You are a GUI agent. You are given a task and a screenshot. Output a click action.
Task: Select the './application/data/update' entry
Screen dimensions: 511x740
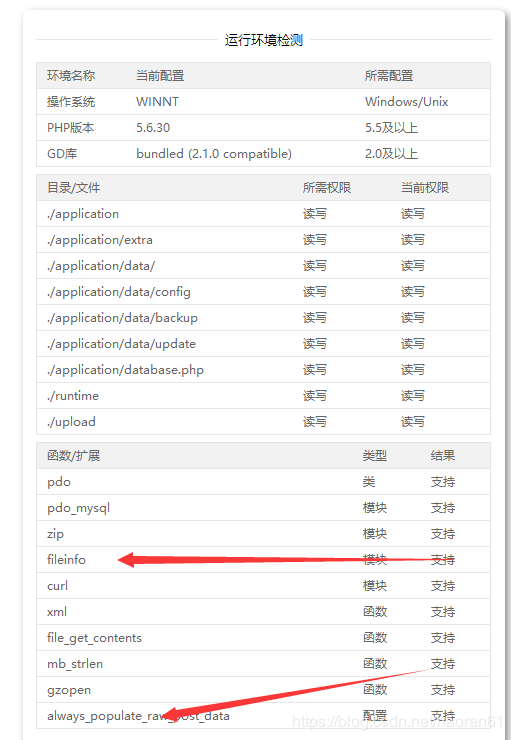(121, 344)
